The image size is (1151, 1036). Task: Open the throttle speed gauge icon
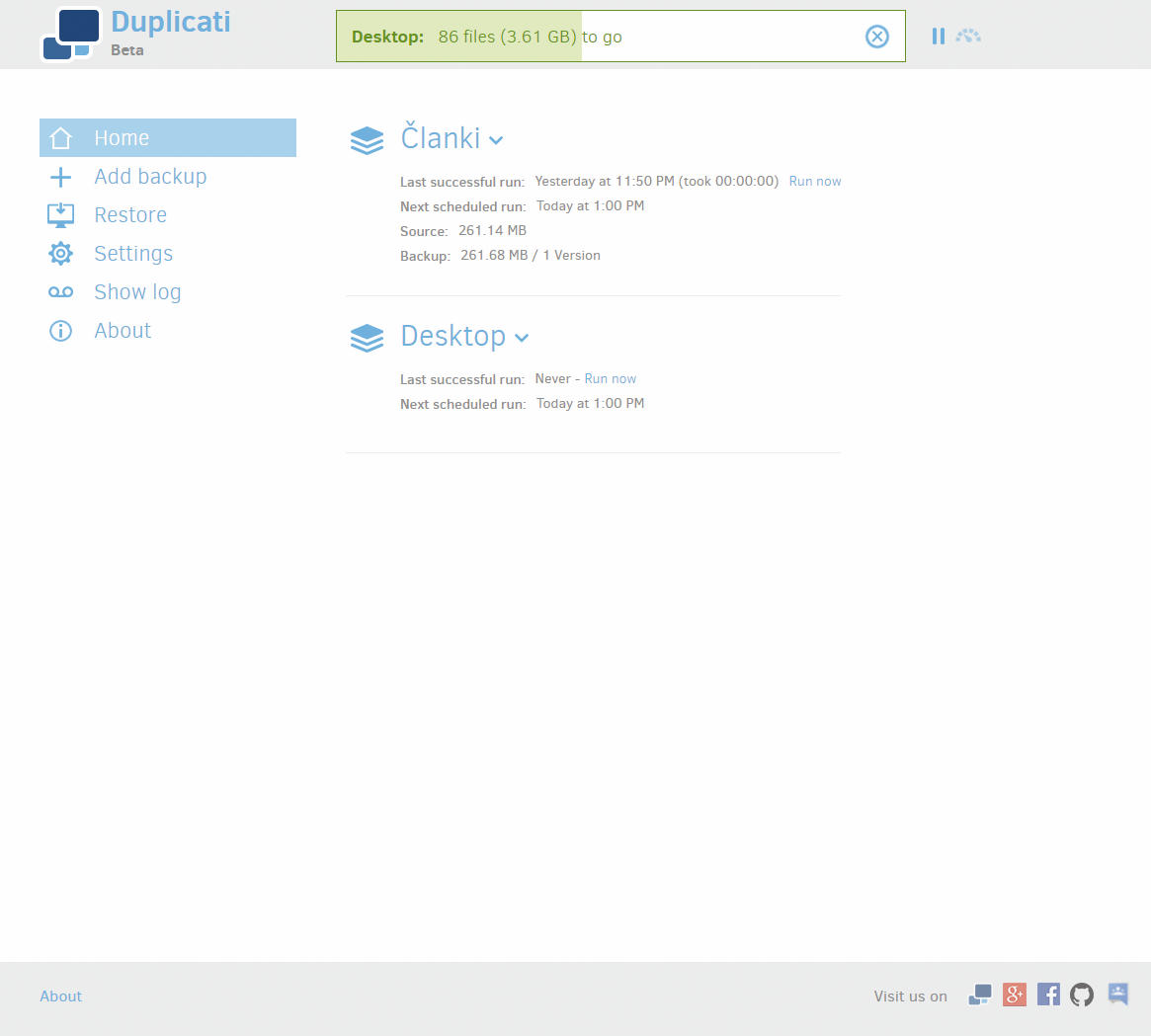pos(968,36)
